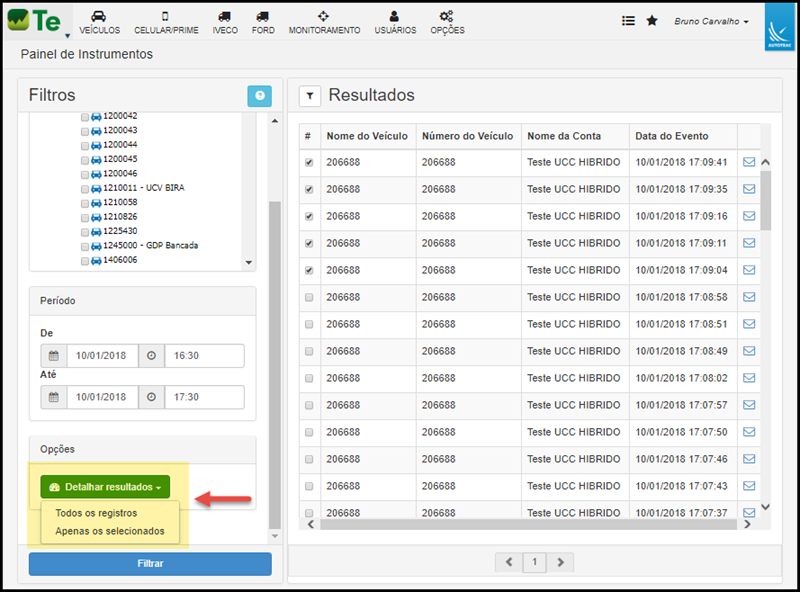The width and height of the screenshot is (800, 592).
Task: Open the IVECO truck icon menu
Action: point(225,22)
